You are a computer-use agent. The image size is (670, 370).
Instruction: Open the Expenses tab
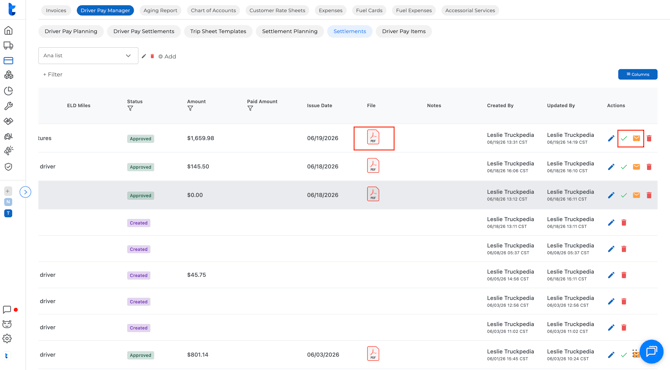[x=330, y=10]
